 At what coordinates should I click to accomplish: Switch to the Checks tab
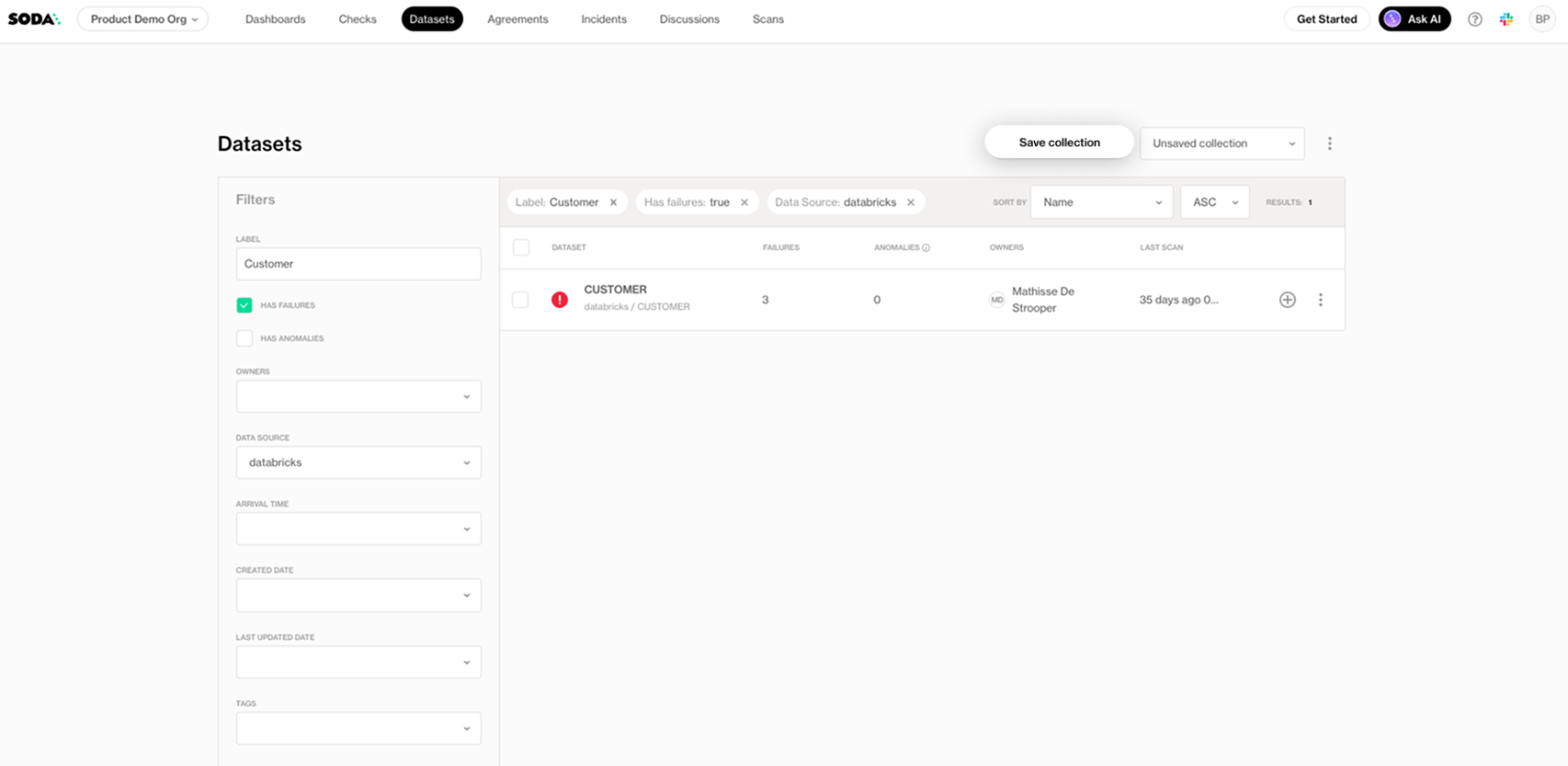pyautogui.click(x=358, y=19)
